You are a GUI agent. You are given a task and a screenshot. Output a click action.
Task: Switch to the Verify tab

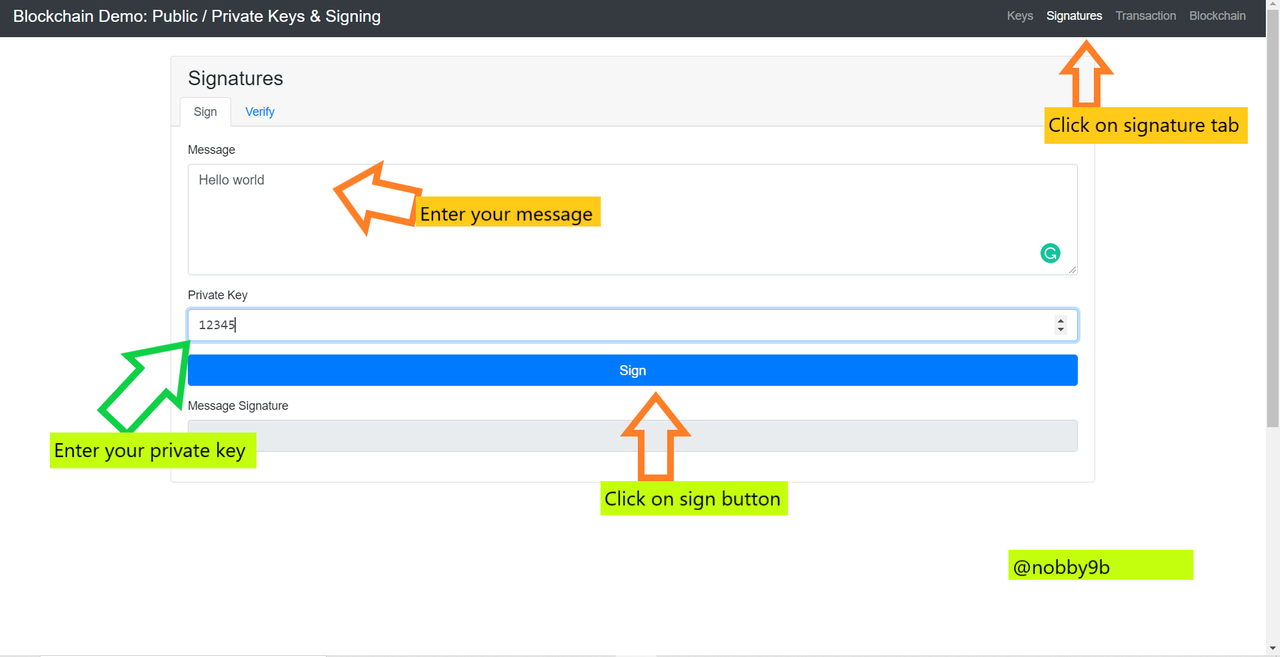(x=260, y=112)
